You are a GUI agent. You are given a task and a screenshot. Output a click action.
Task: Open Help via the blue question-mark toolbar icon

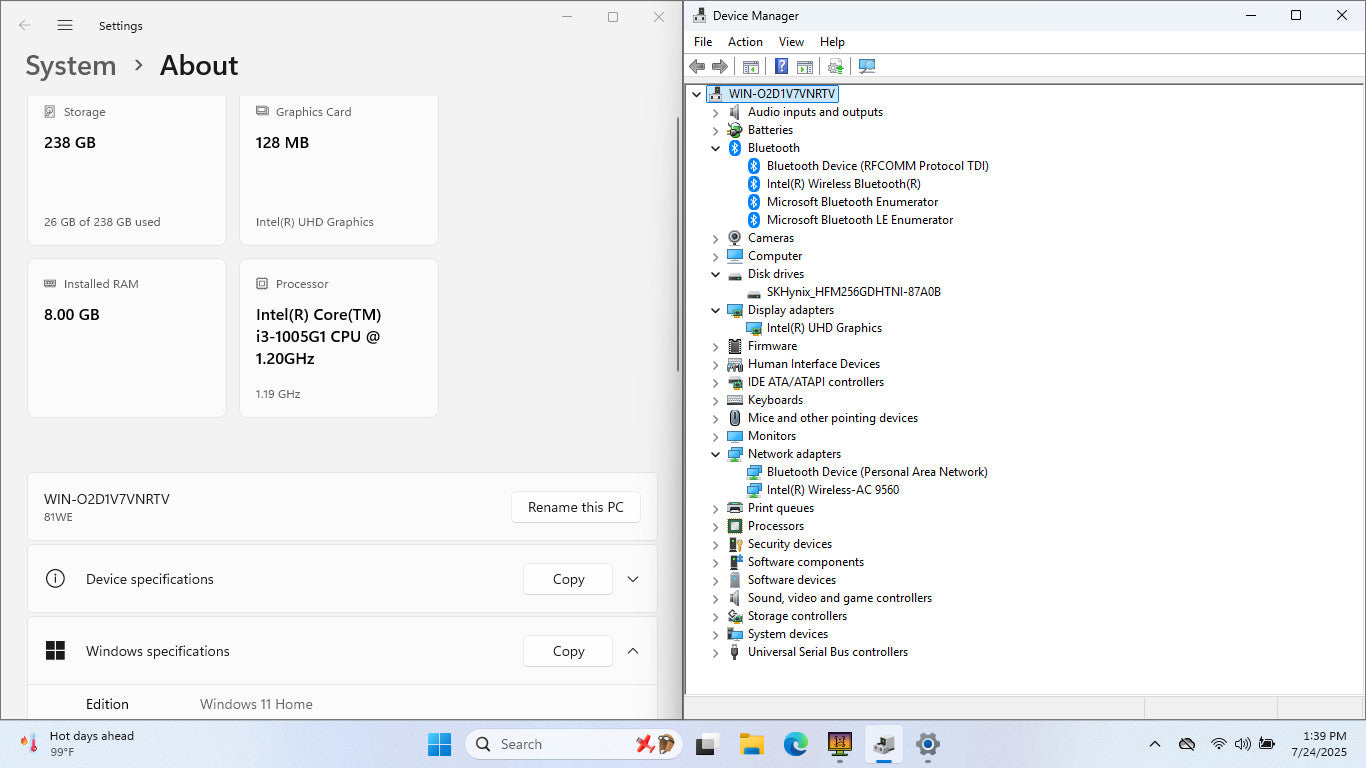point(781,67)
